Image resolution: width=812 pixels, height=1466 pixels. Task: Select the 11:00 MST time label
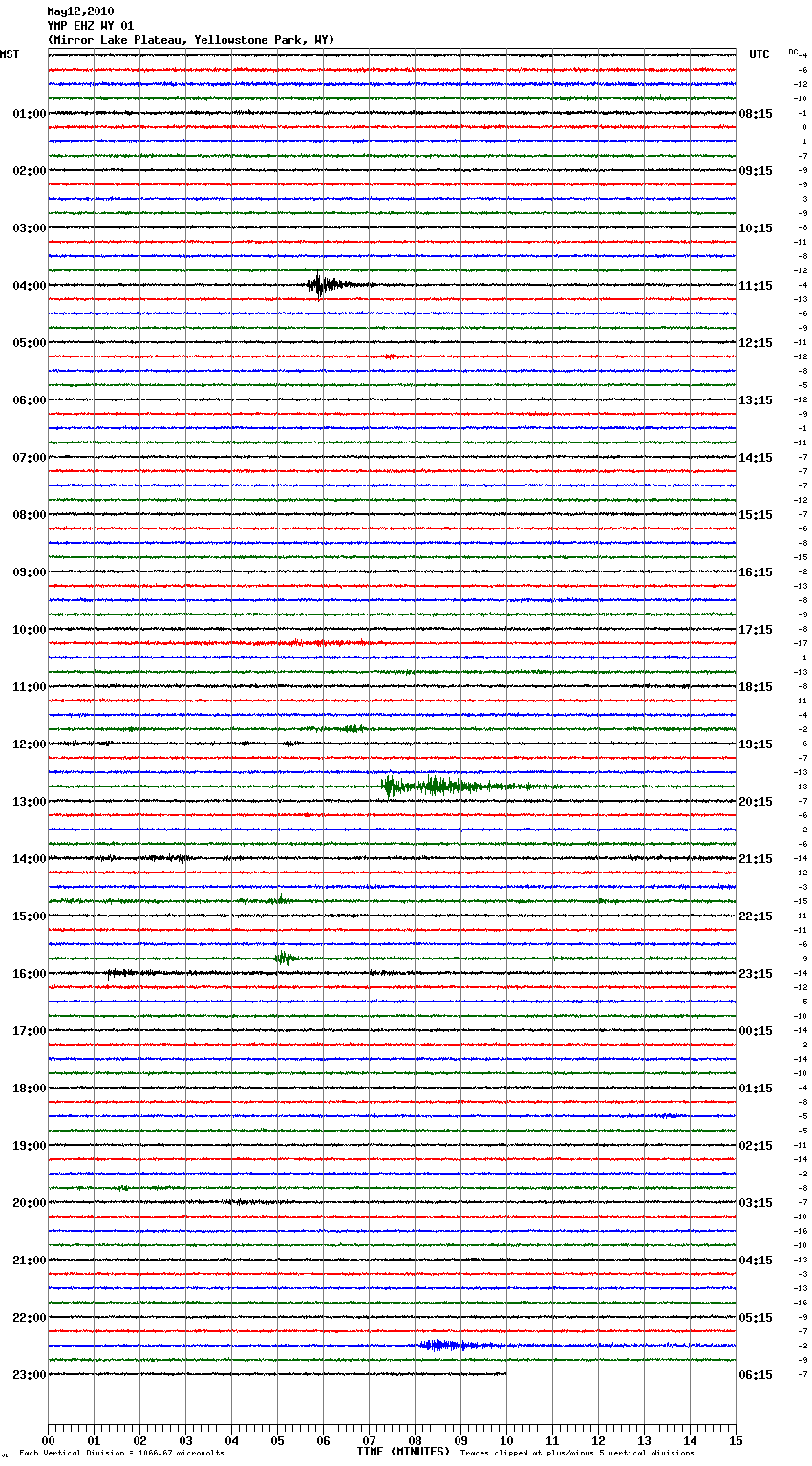(29, 687)
